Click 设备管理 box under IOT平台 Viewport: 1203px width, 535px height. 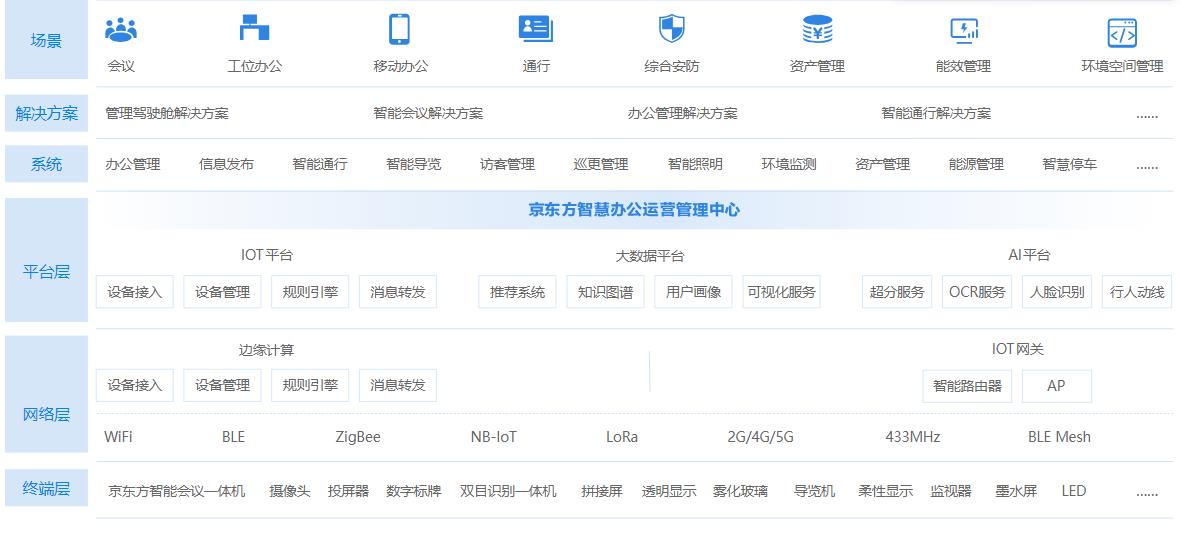click(x=222, y=292)
